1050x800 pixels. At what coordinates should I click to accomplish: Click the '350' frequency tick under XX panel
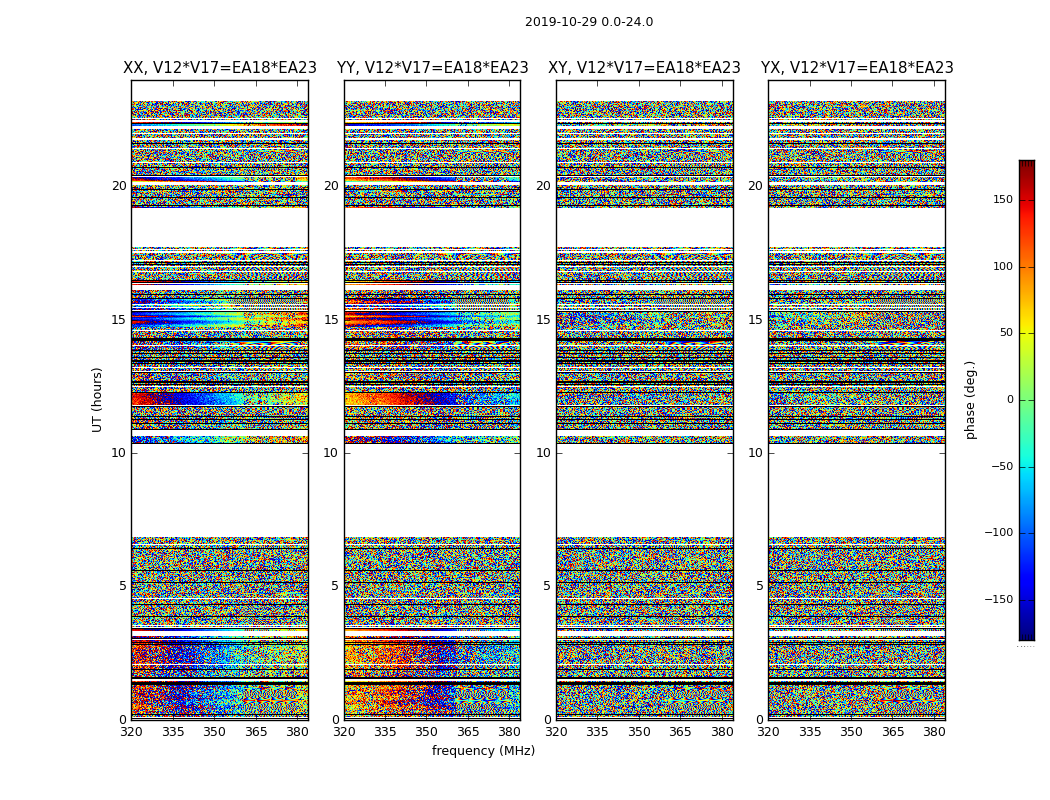pyautogui.click(x=214, y=732)
